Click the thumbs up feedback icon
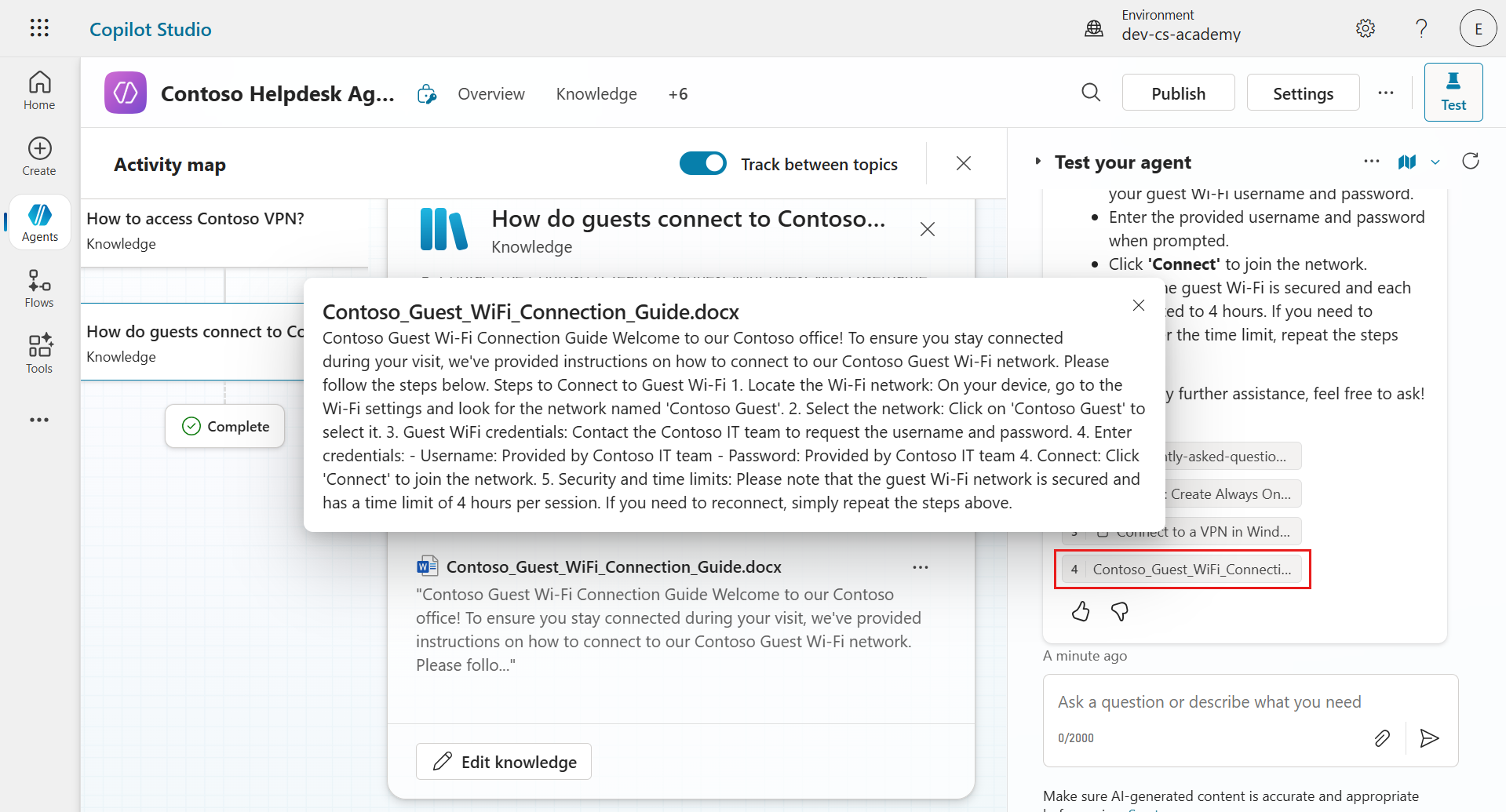 click(1081, 611)
